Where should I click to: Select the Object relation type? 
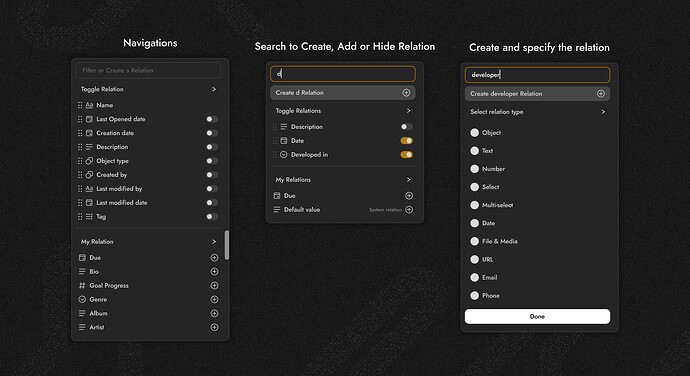point(474,133)
